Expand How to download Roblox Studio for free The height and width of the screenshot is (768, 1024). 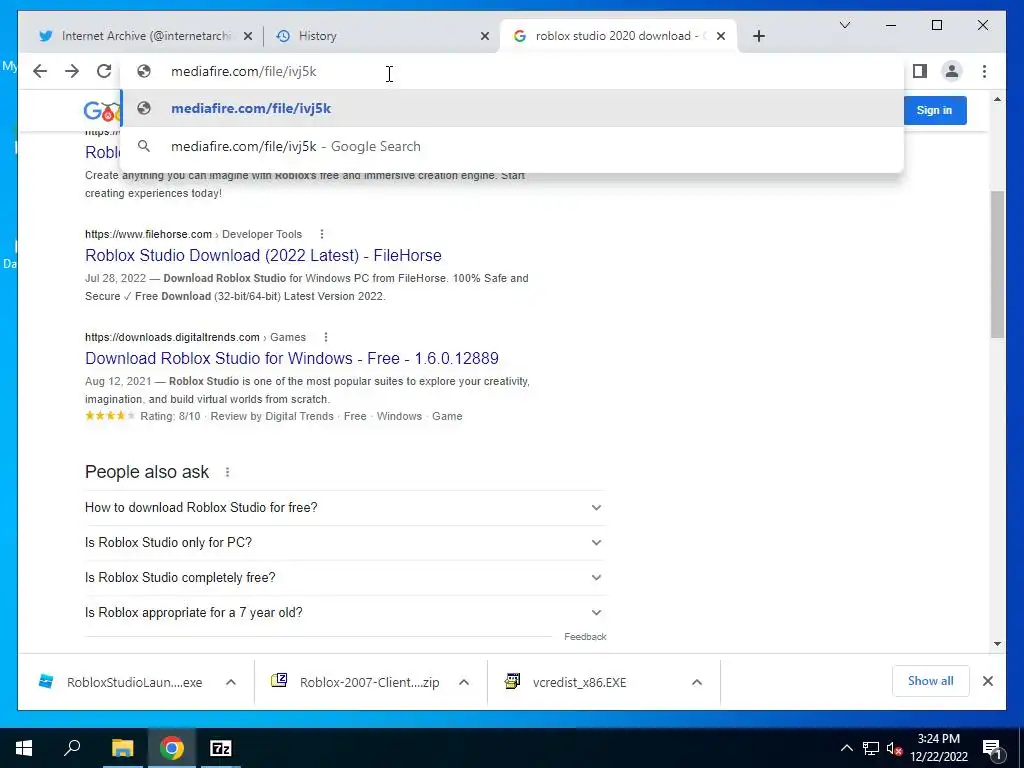click(345, 507)
